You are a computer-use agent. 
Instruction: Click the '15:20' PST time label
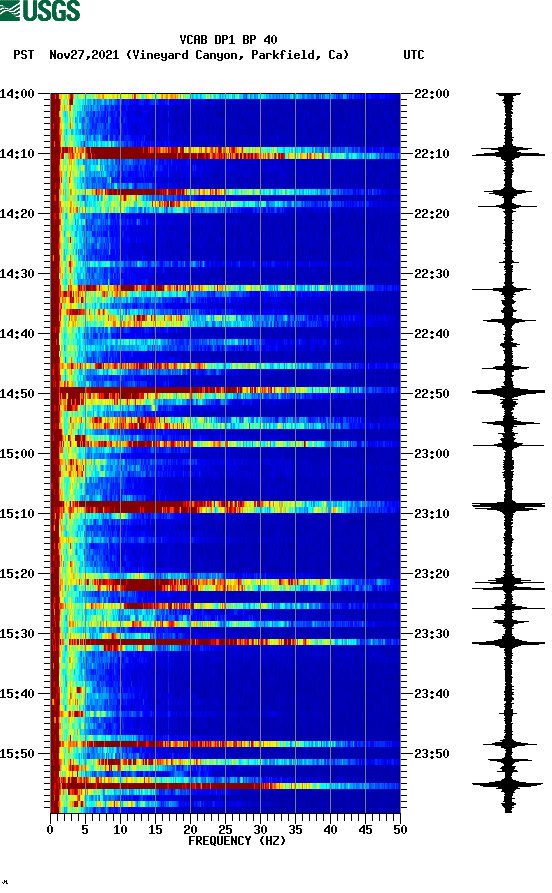(17, 574)
